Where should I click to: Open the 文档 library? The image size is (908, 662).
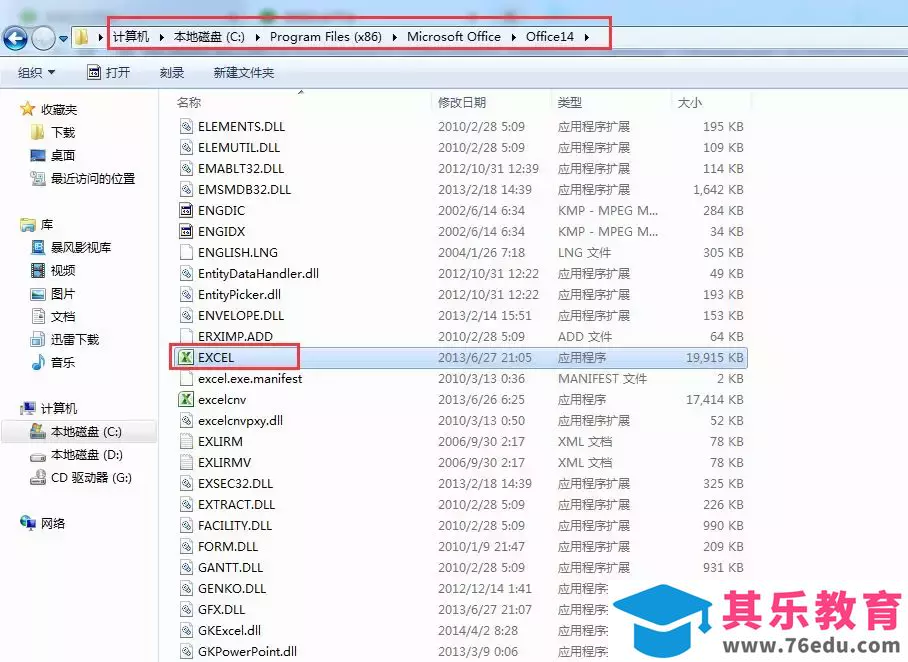[x=63, y=316]
